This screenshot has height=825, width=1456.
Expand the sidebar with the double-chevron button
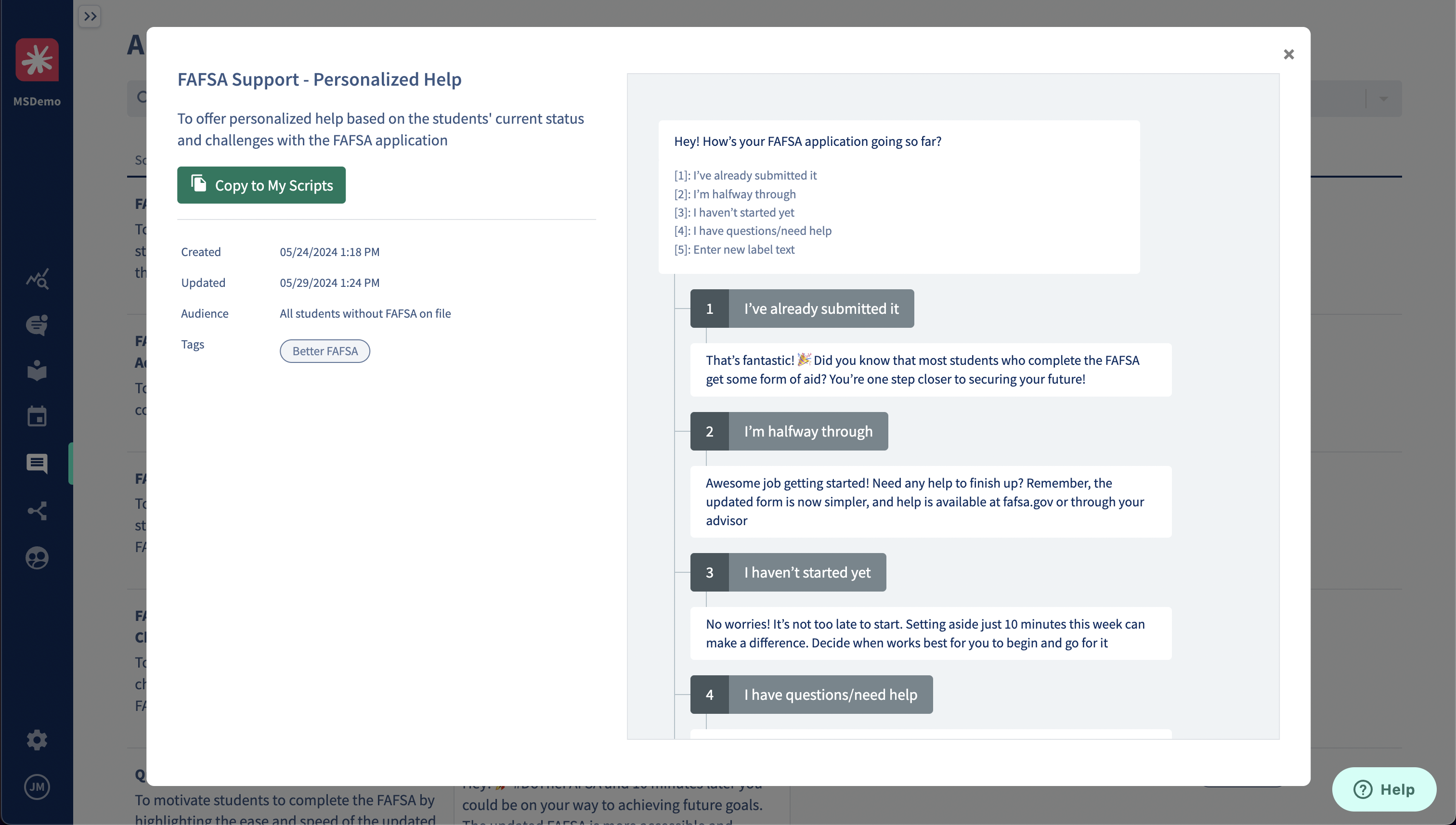(90, 16)
